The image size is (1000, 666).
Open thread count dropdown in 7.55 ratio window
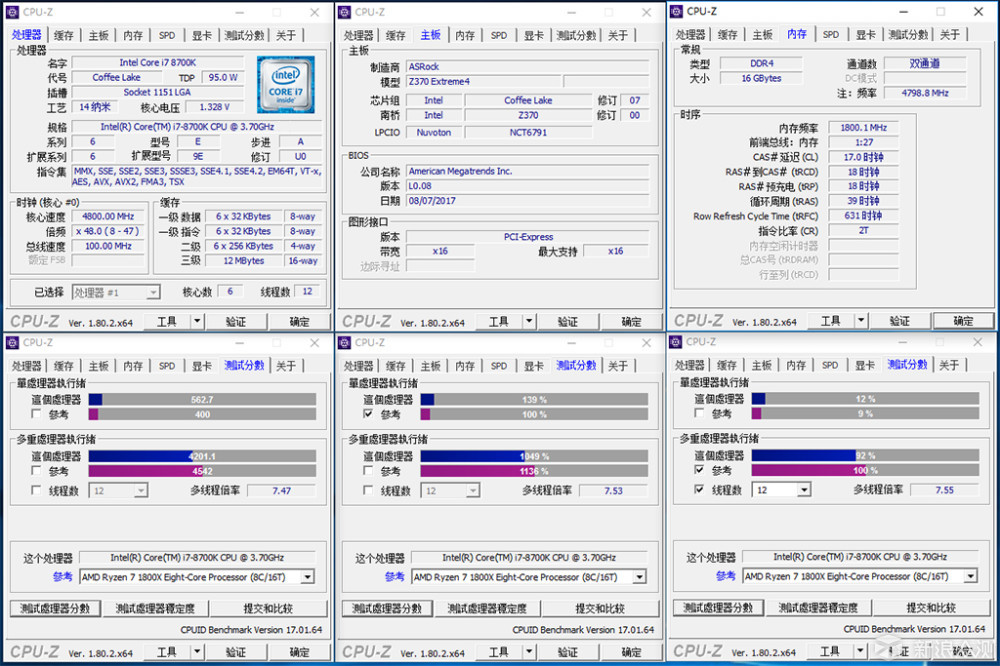pos(804,490)
